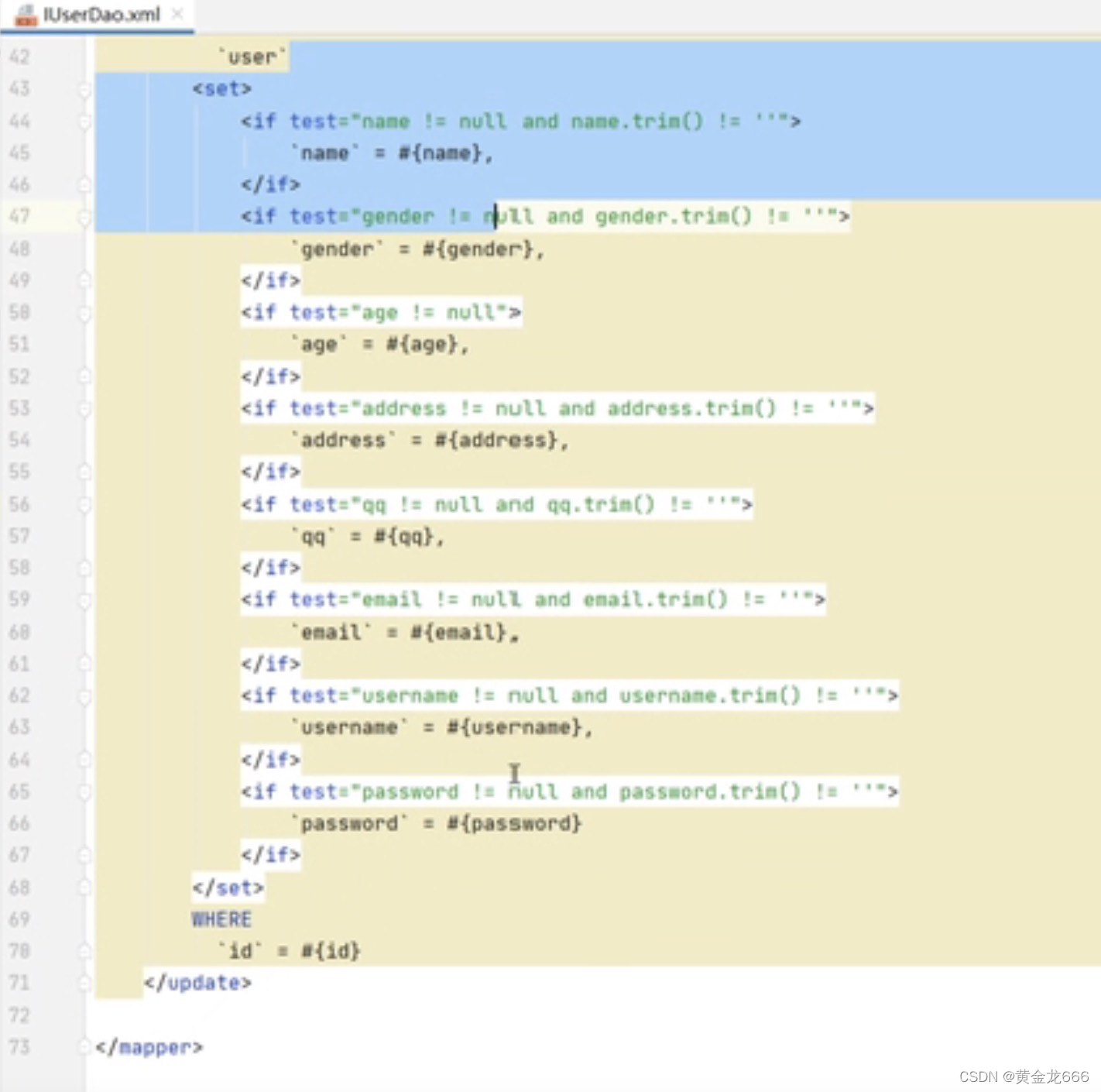Switch to the IUserDao.xml tab
Screen dimensions: 1101x1092
tap(101, 14)
